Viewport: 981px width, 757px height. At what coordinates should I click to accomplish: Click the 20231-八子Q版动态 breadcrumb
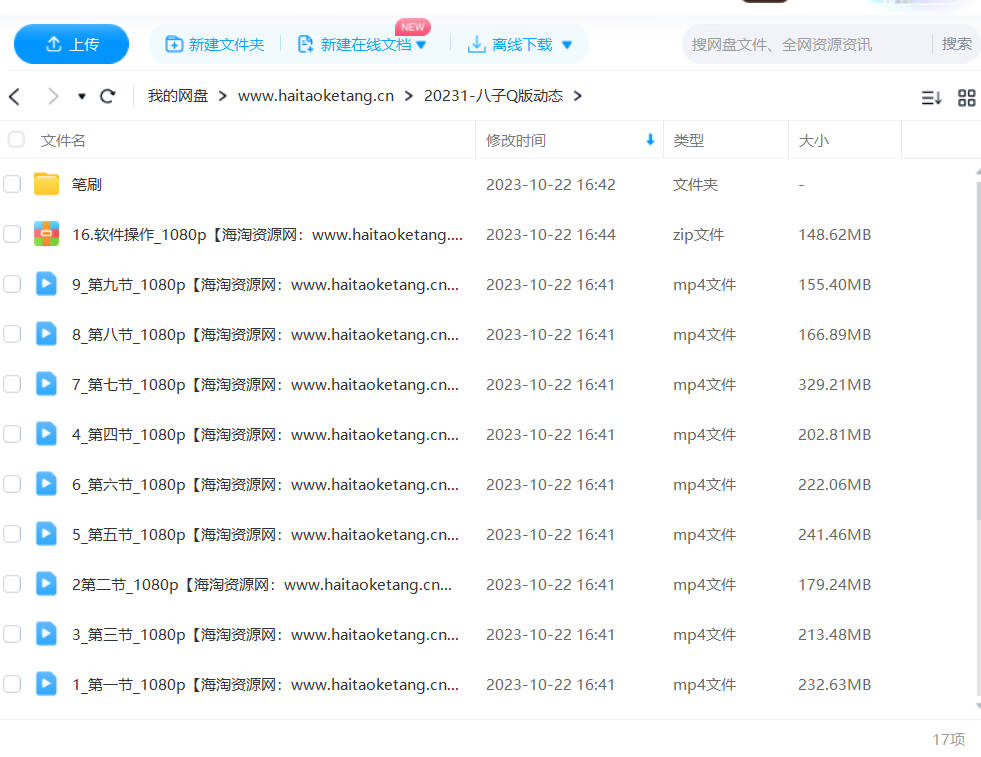tap(493, 96)
